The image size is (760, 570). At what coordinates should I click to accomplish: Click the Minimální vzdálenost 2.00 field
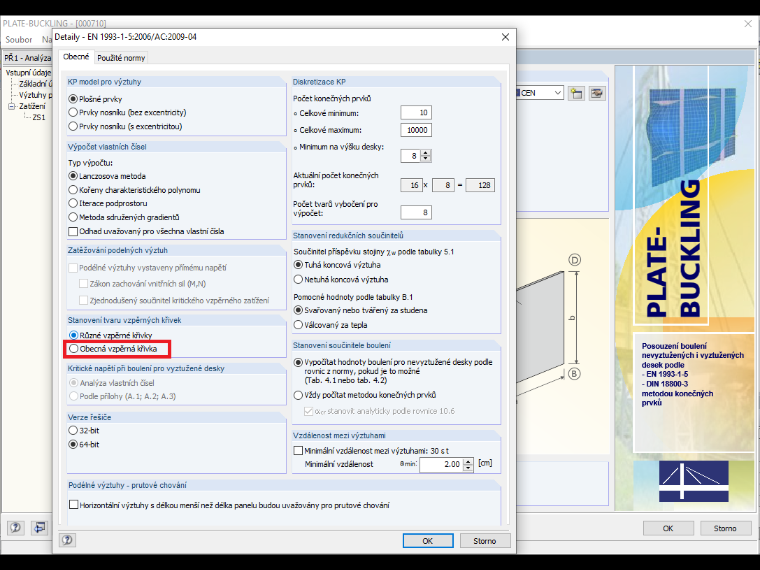click(442, 464)
